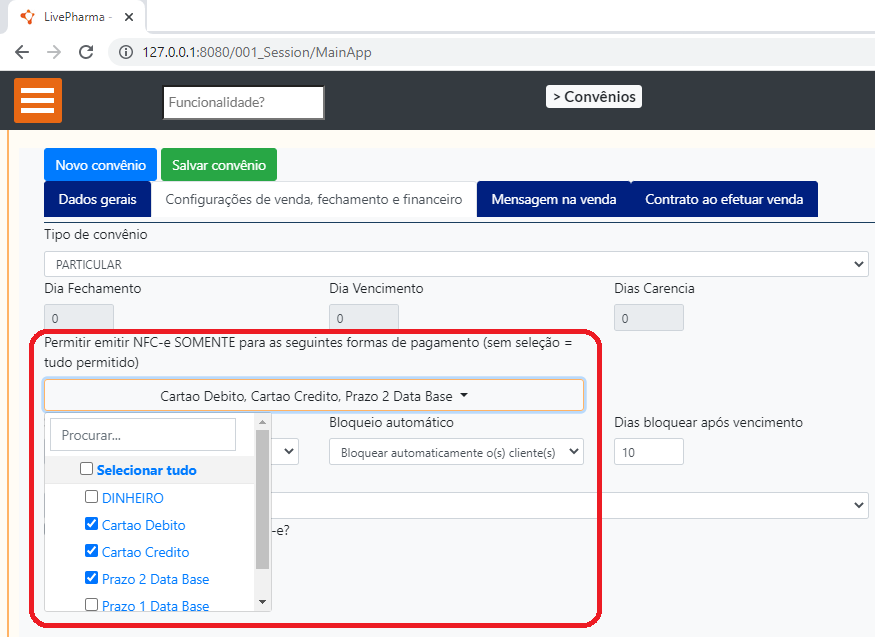
Task: Uncheck the Cartao Debito option
Action: point(92,524)
